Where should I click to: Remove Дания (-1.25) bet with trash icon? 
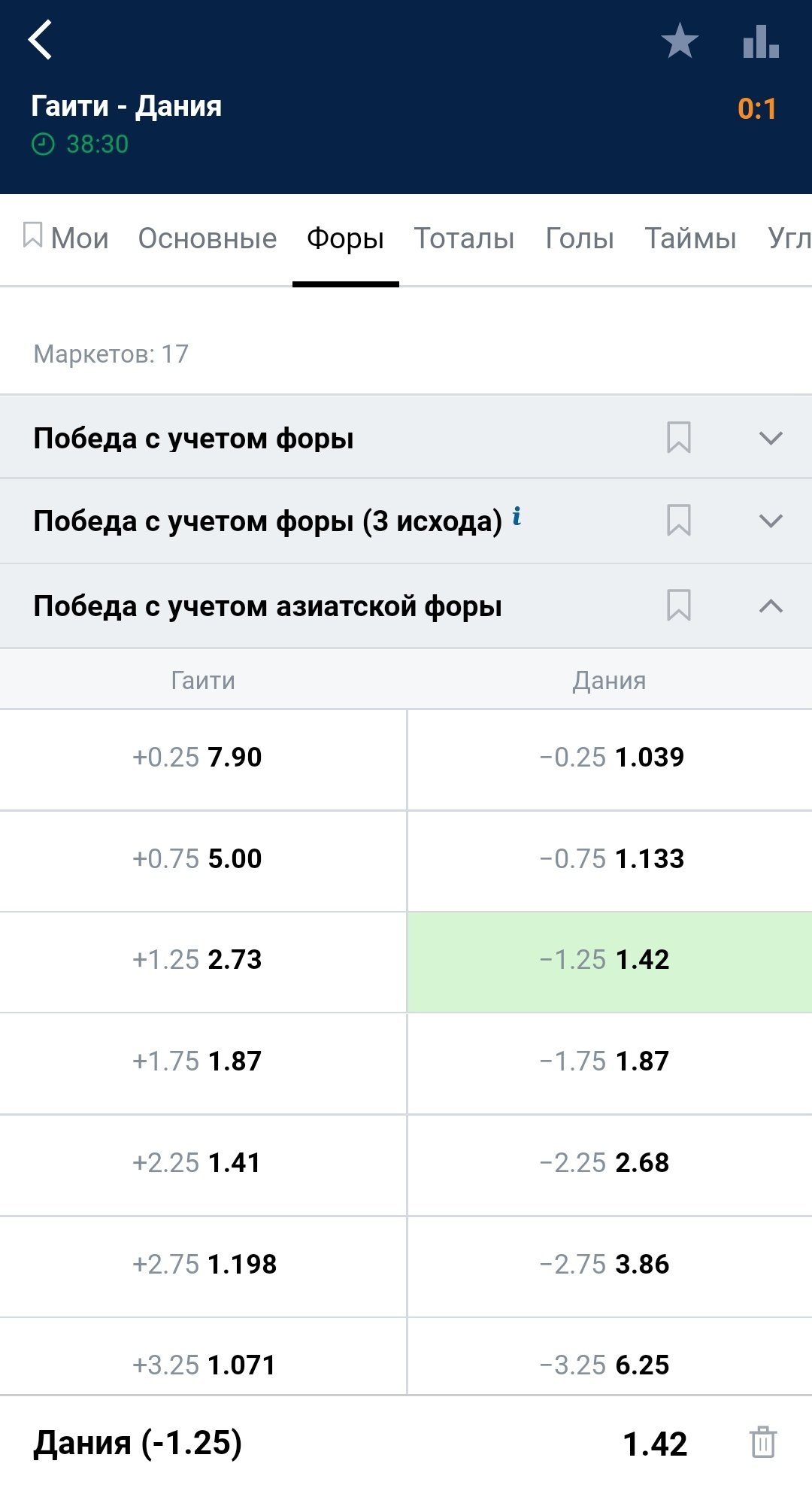762,1441
